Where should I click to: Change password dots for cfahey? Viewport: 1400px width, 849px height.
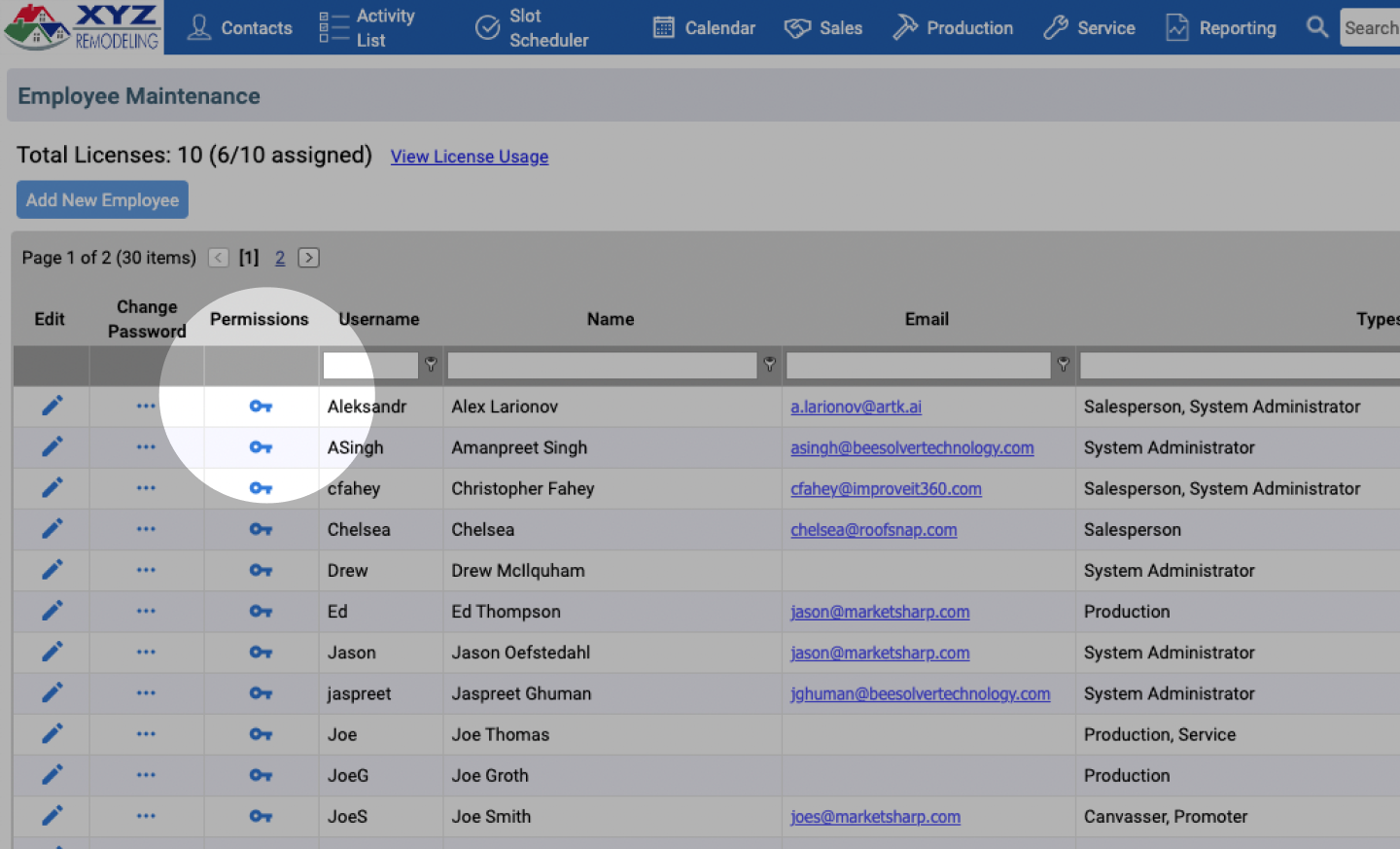146,487
